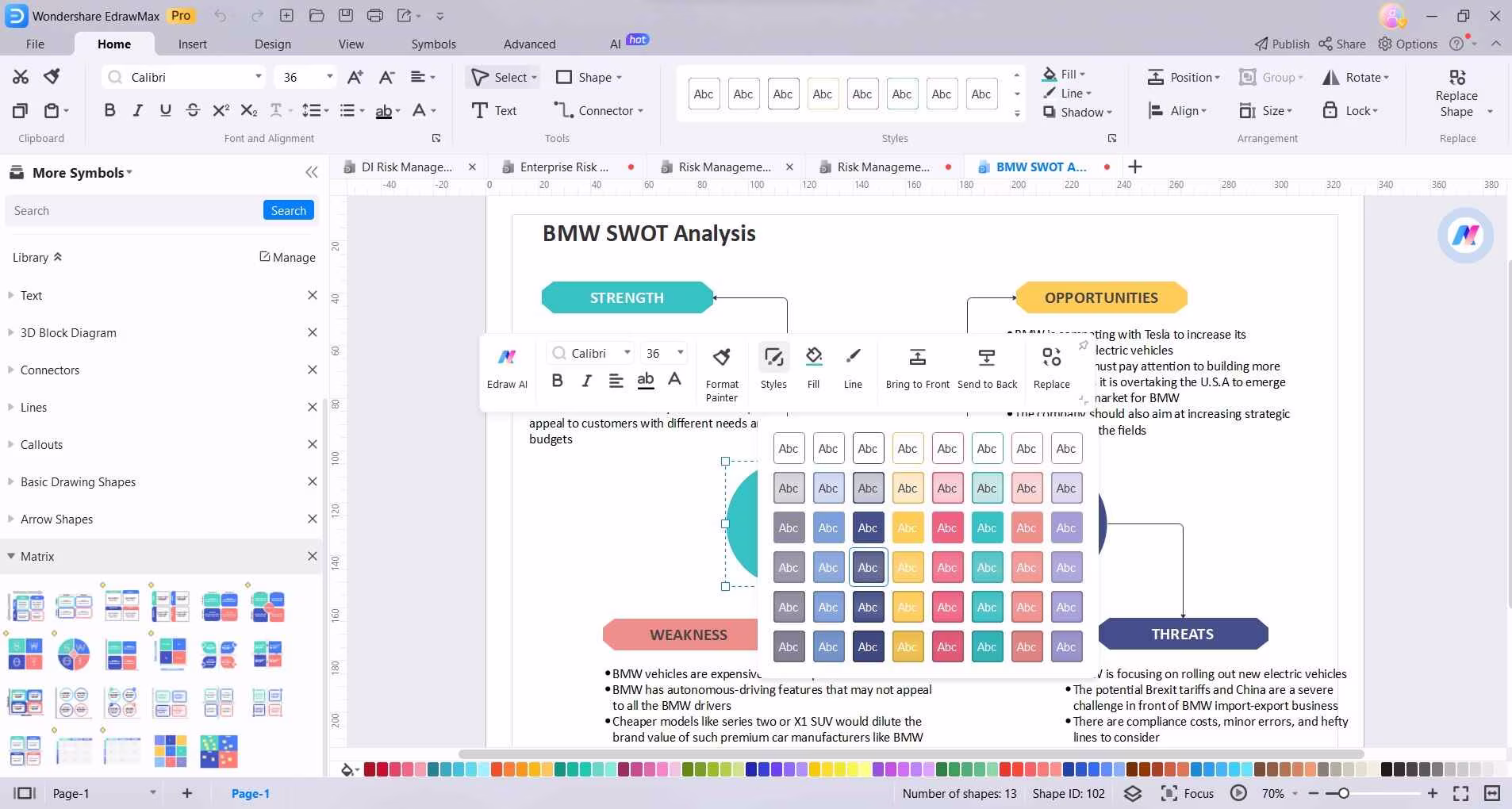Increase font size with the ribbon button
The width and height of the screenshot is (1512, 809).
pyautogui.click(x=355, y=77)
